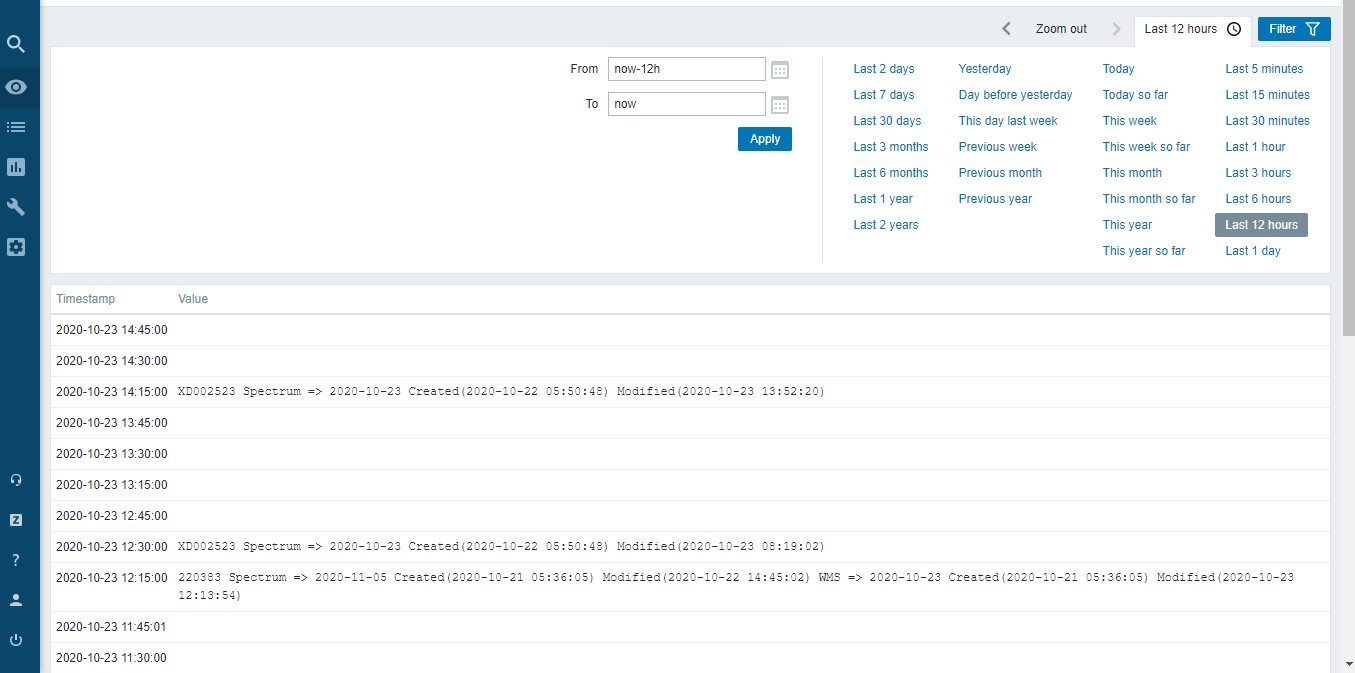This screenshot has width=1355, height=673.
Task: Switch to the Last 12 hours time tab
Action: click(1192, 29)
